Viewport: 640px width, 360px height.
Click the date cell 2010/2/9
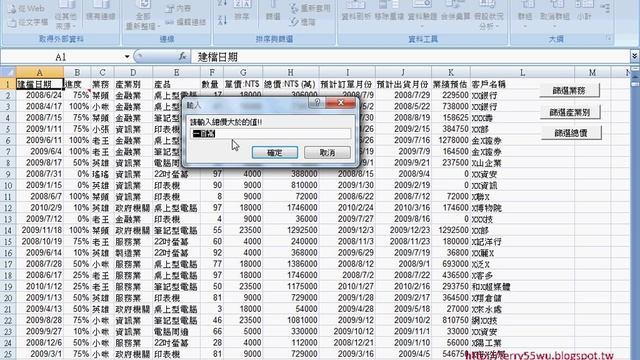pyautogui.click(x=40, y=208)
